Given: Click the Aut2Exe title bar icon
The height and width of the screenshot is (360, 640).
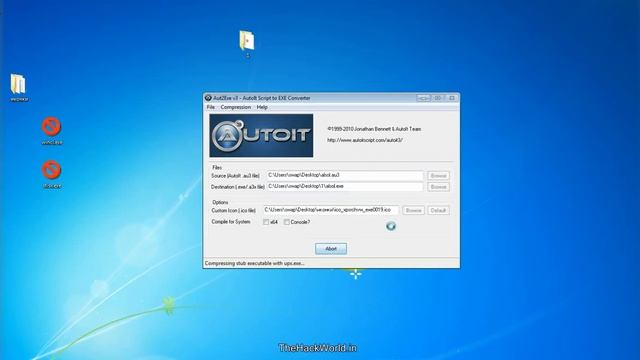Looking at the screenshot, I should pos(208,98).
